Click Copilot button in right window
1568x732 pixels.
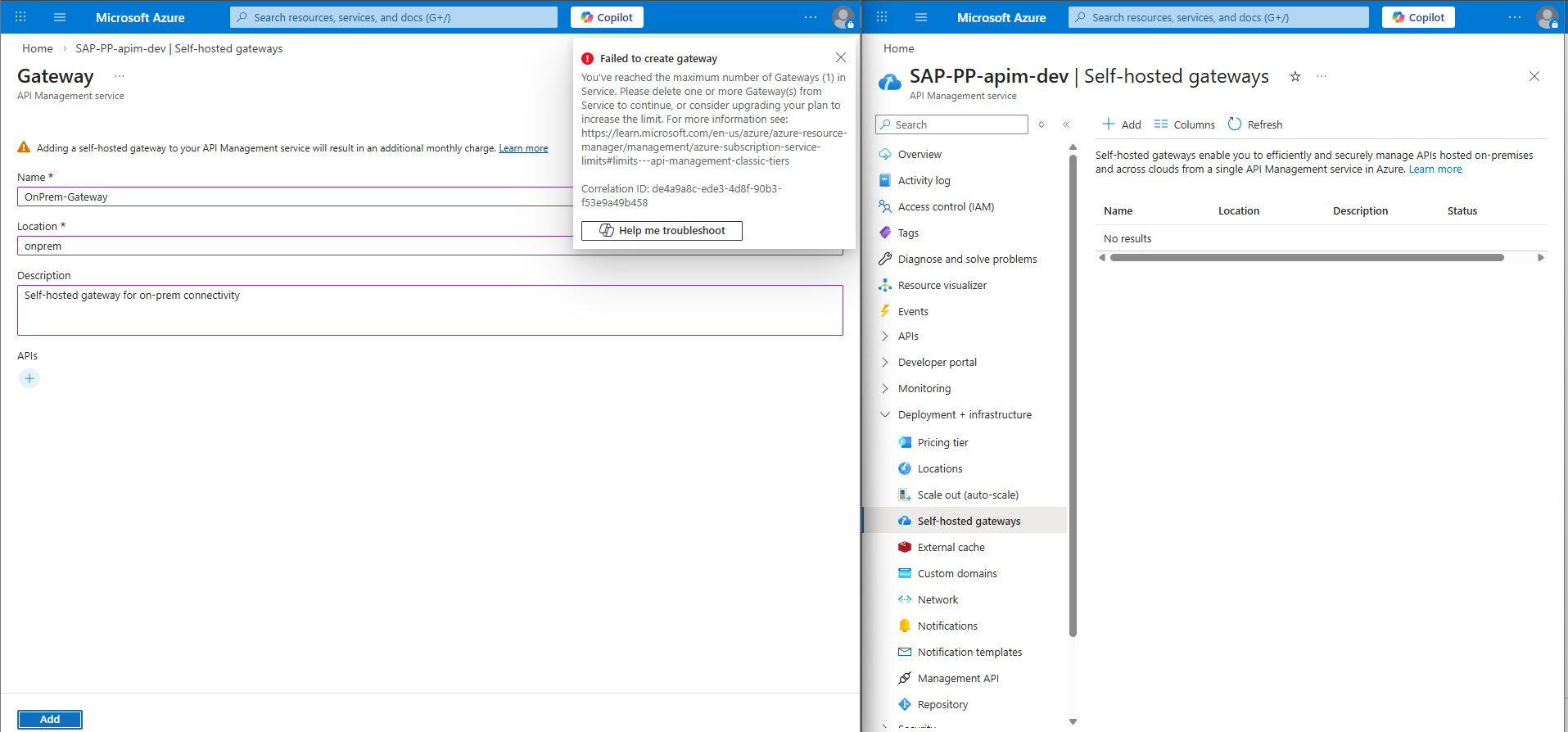click(x=1418, y=17)
